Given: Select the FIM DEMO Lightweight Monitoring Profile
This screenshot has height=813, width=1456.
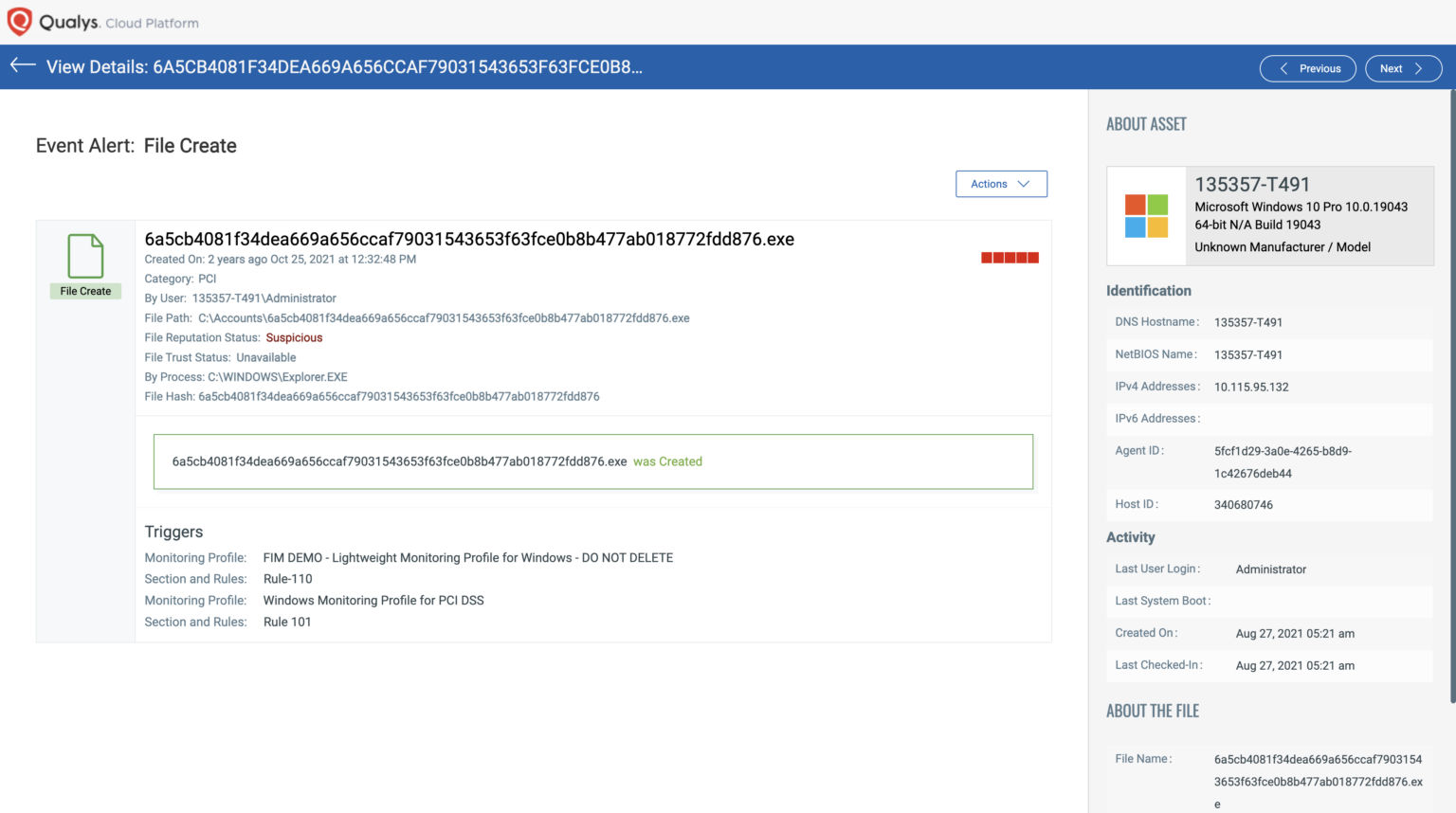Looking at the screenshot, I should pos(467,557).
